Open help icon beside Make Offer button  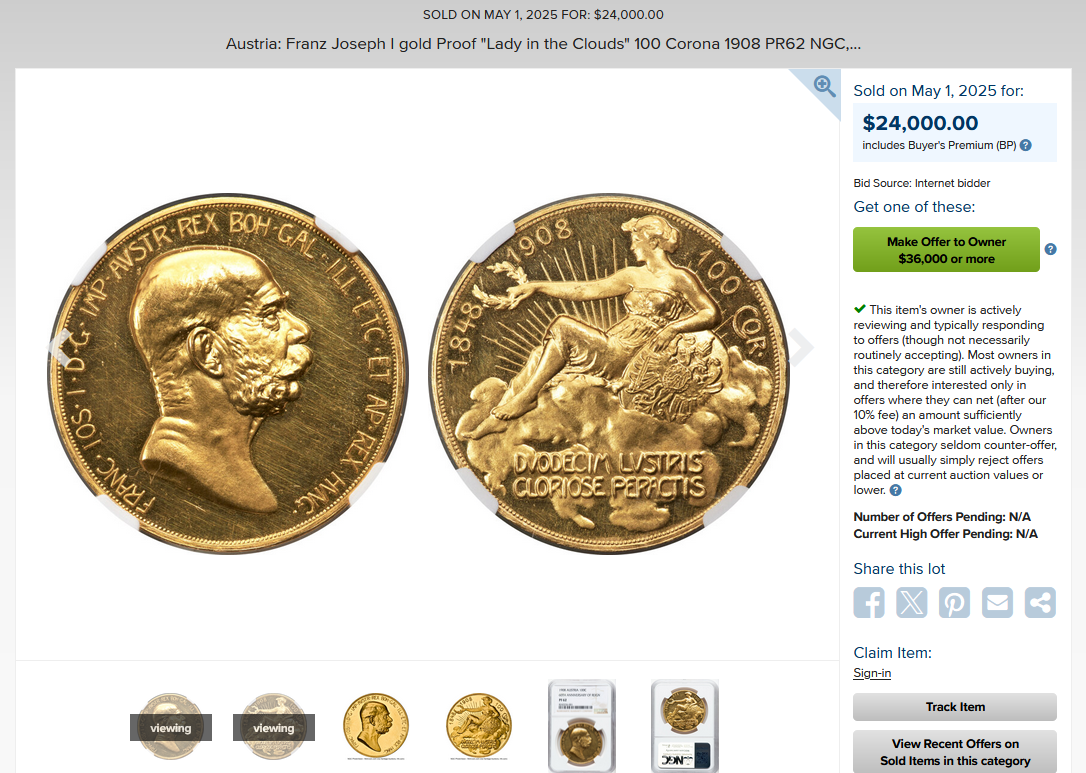point(1051,249)
